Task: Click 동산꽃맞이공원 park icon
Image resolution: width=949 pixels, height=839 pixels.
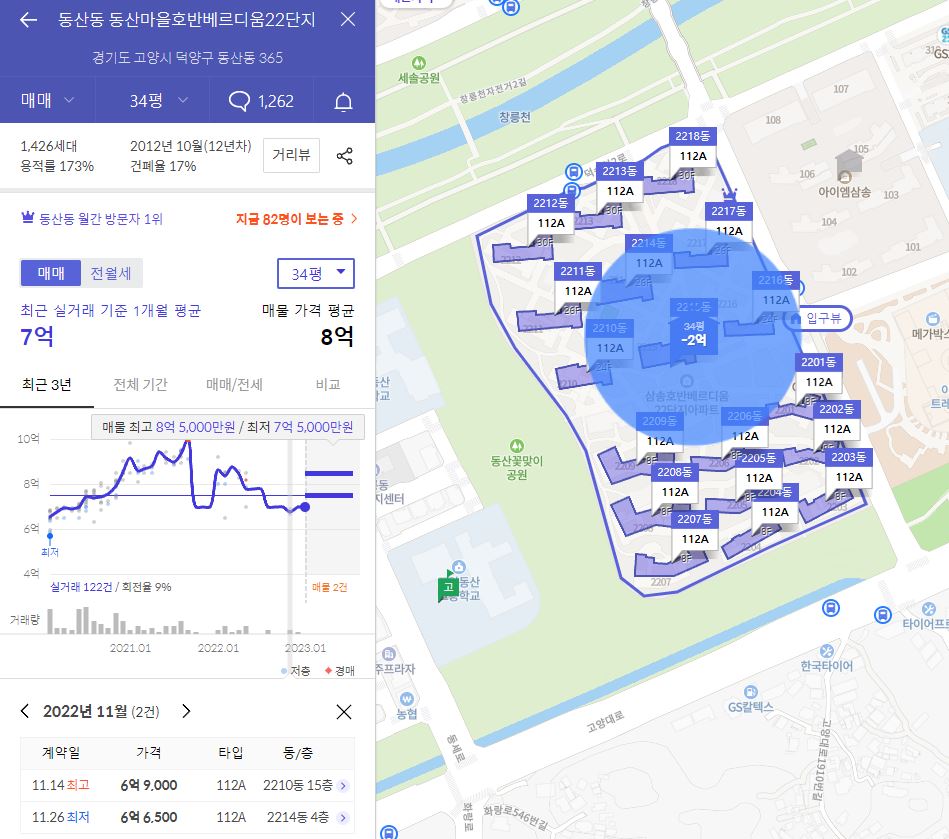Action: pos(516,446)
